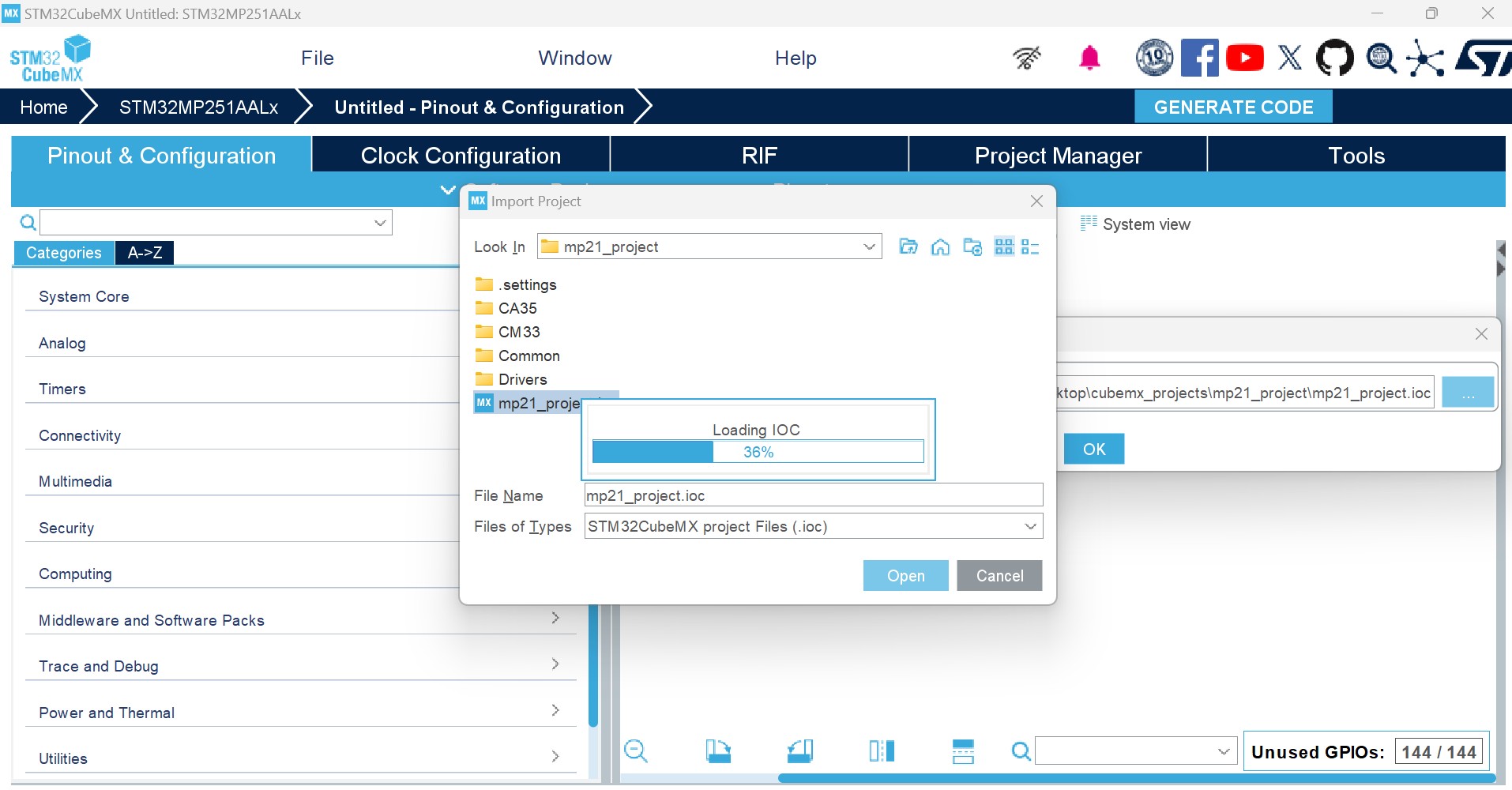Check the connectivity status icon
The height and width of the screenshot is (790, 1512).
[1027, 58]
